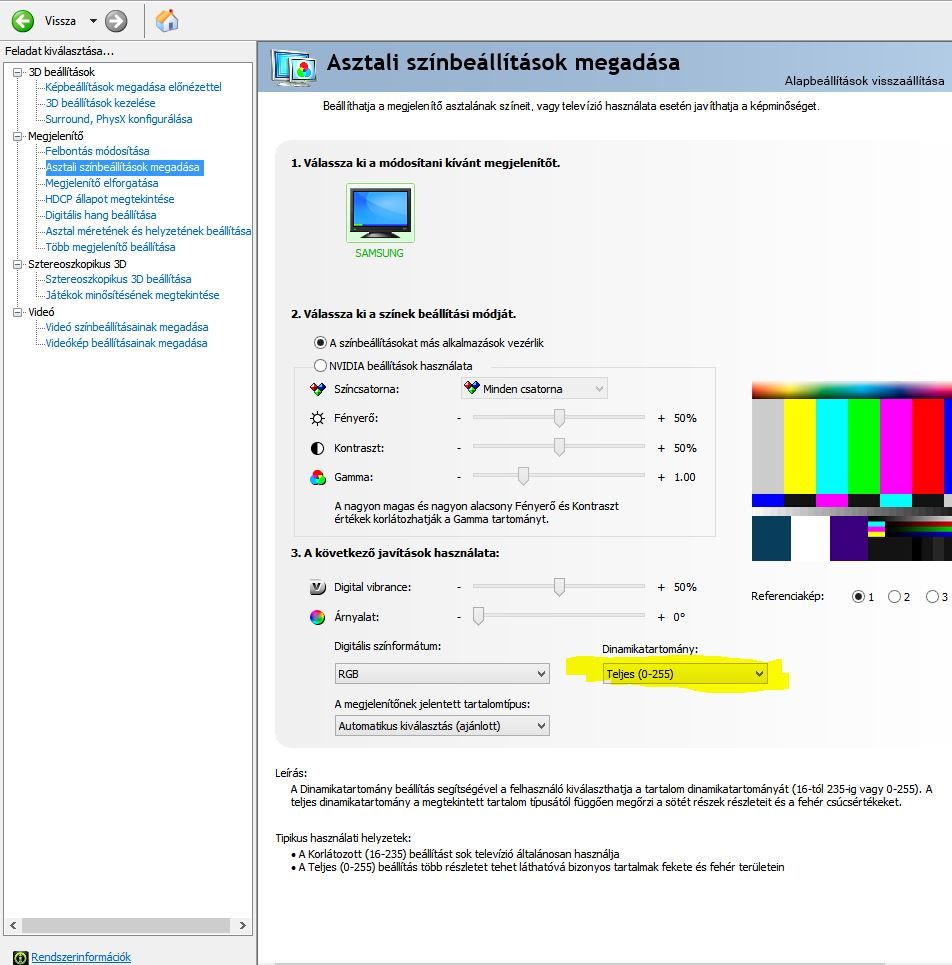The width and height of the screenshot is (952, 965).
Task: Click the Rendszerinformációk NVIDIA icon
Action: tap(20, 958)
